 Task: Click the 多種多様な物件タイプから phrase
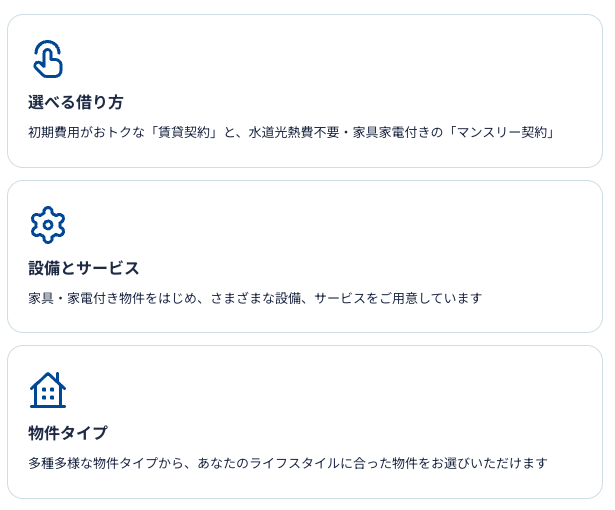point(106,463)
